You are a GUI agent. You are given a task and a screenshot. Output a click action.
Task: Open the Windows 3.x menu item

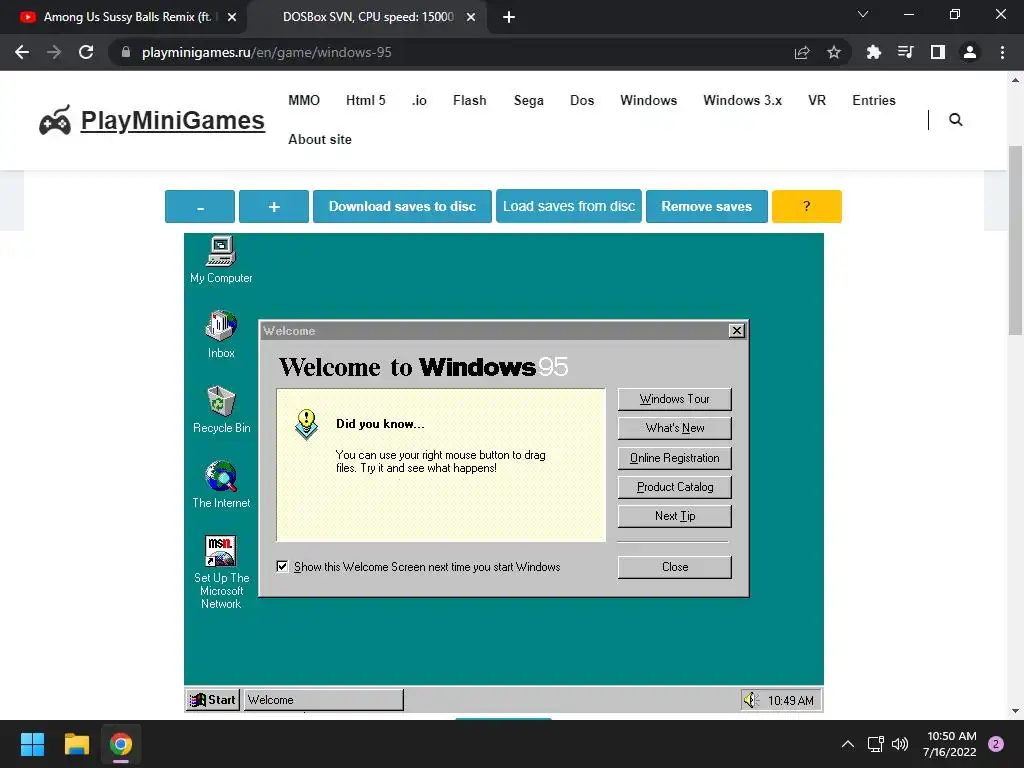pyautogui.click(x=743, y=101)
